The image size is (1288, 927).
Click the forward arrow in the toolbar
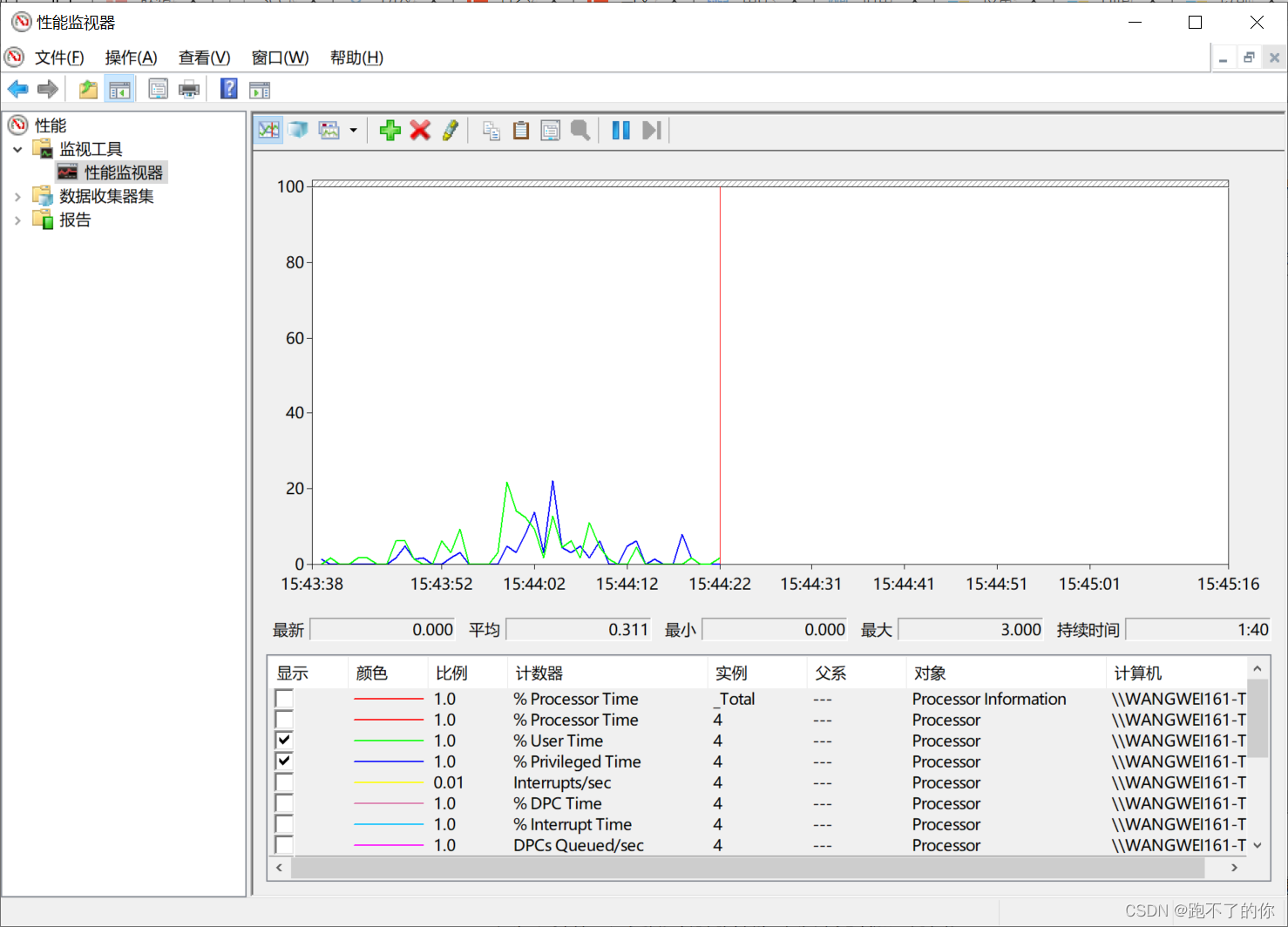click(x=48, y=89)
